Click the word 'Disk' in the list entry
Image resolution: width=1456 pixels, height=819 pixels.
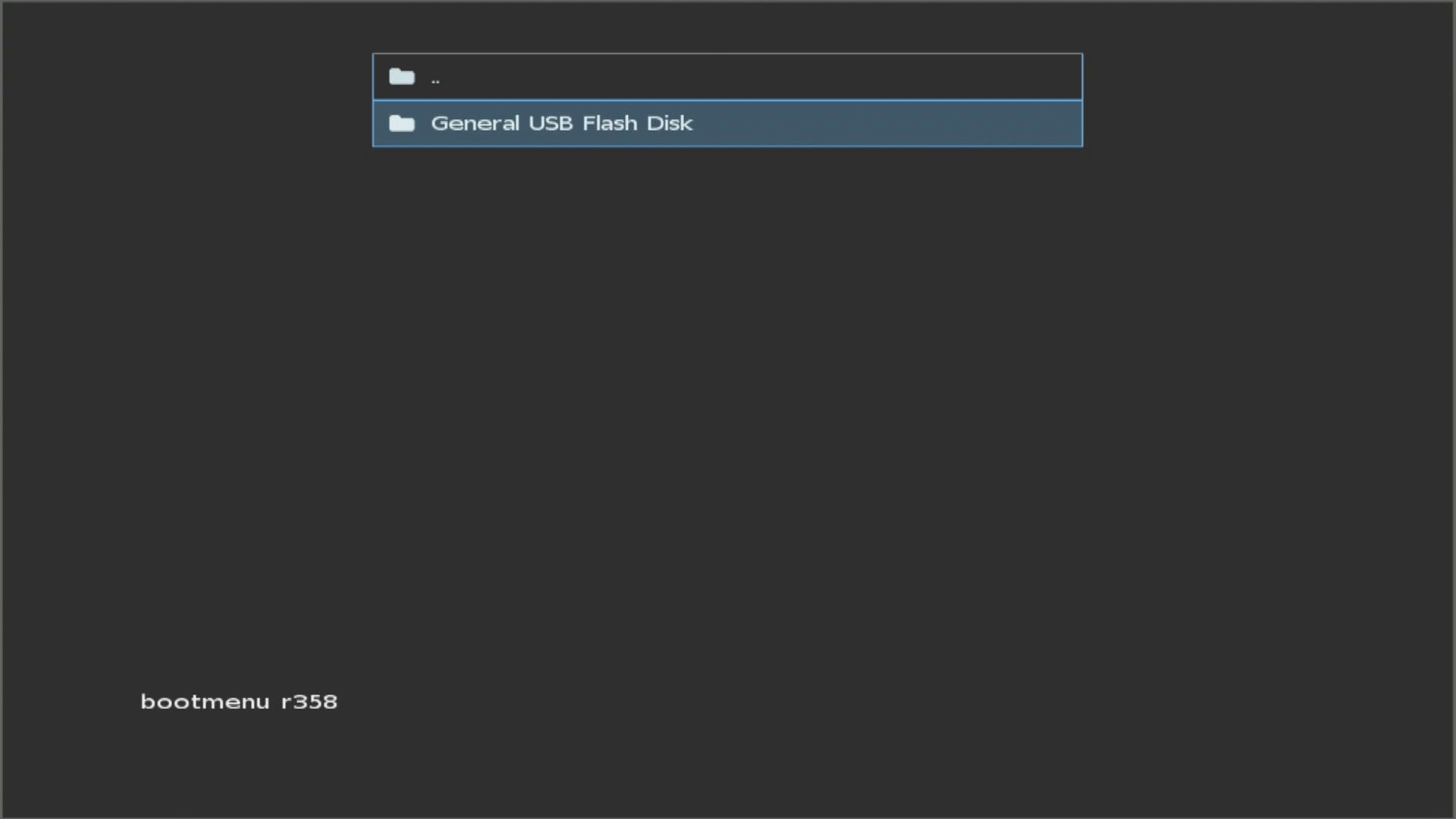(x=669, y=123)
